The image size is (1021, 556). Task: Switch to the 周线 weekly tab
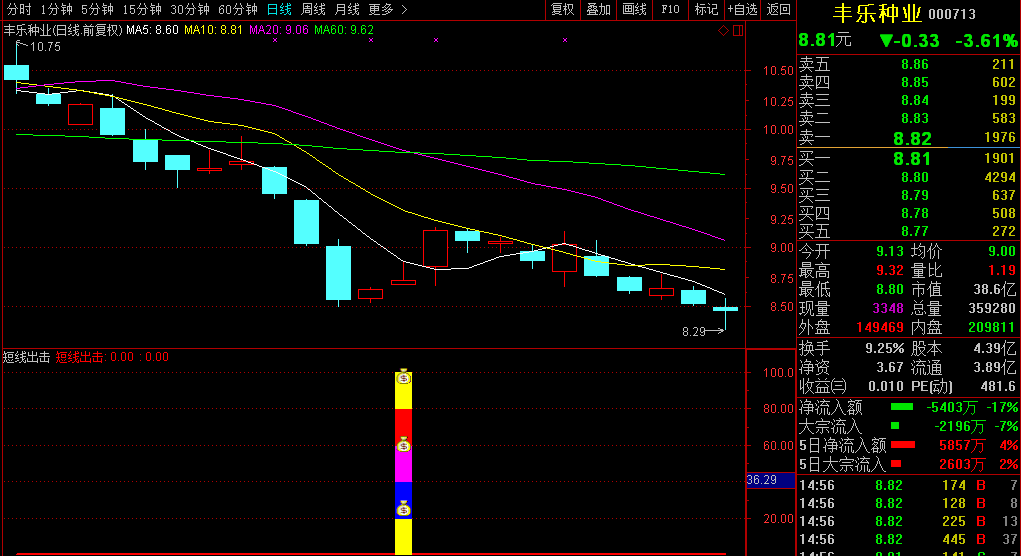[313, 9]
